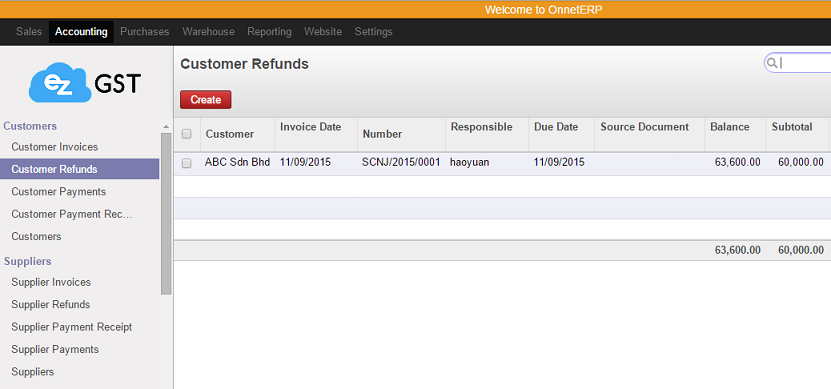Open the Suppliers list link
This screenshot has width=831, height=389.
pos(32,372)
